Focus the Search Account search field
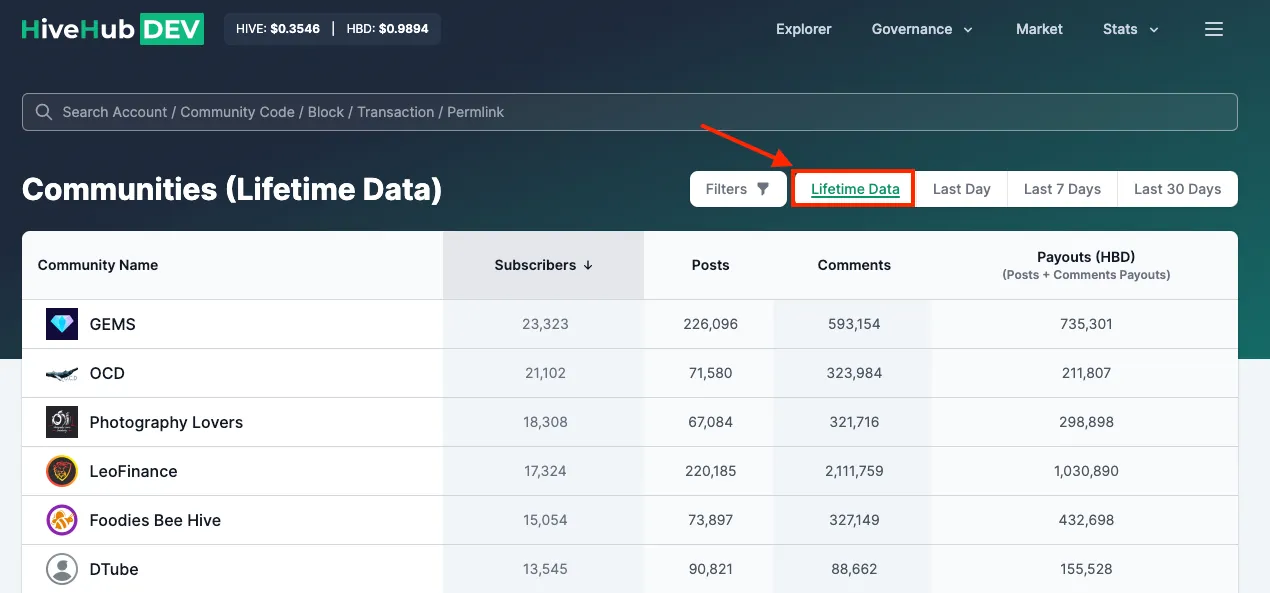Viewport: 1270px width, 593px height. pyautogui.click(x=630, y=112)
